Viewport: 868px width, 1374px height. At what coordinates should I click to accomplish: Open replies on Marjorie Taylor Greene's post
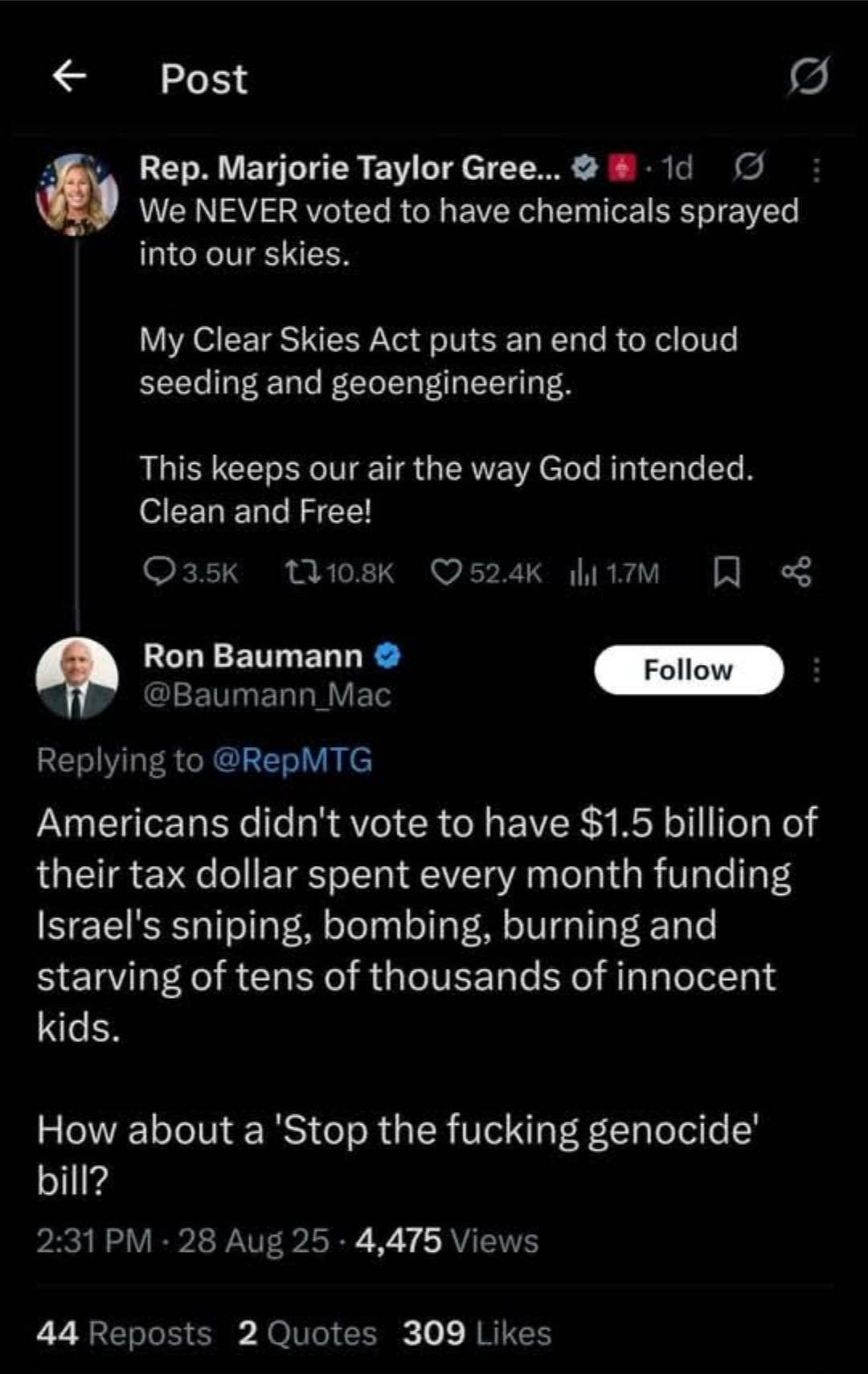191,572
